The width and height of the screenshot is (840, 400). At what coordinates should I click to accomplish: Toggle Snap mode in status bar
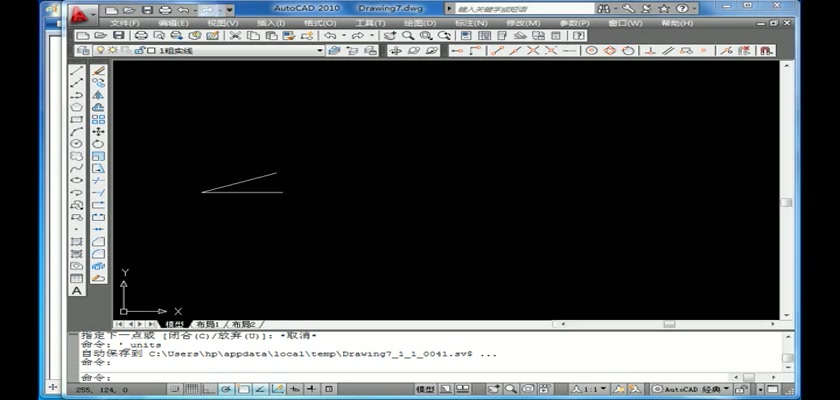click(x=174, y=389)
